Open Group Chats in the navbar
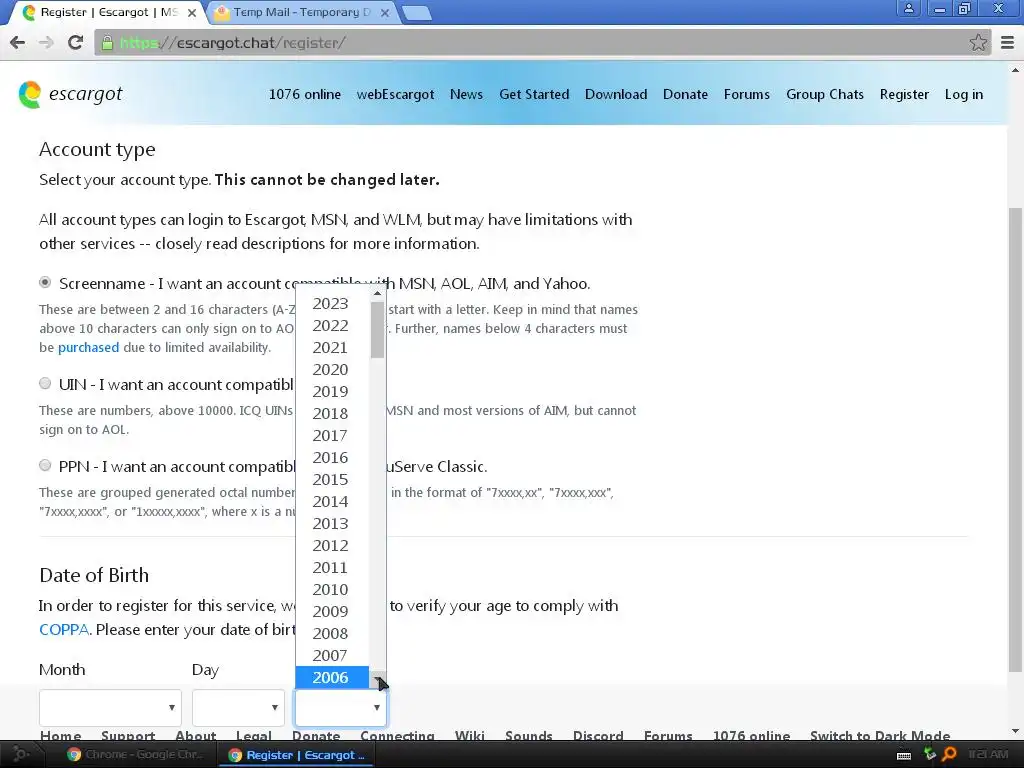 825,95
